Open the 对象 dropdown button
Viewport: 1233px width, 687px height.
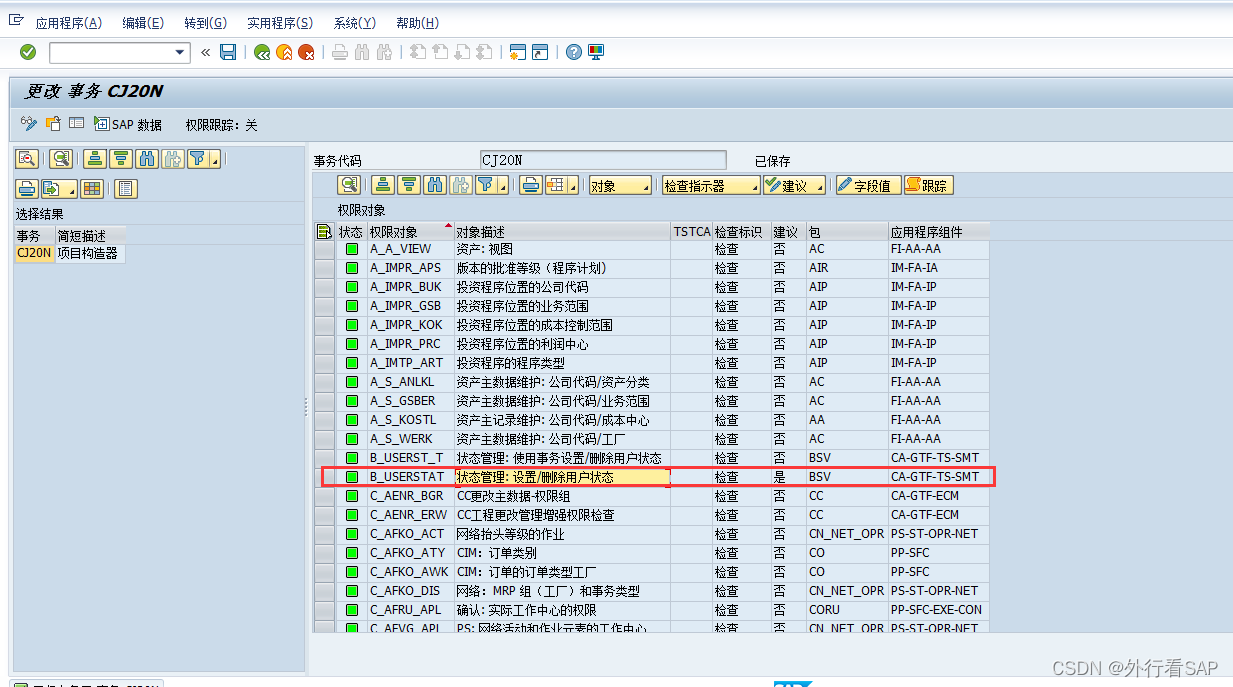coord(619,185)
